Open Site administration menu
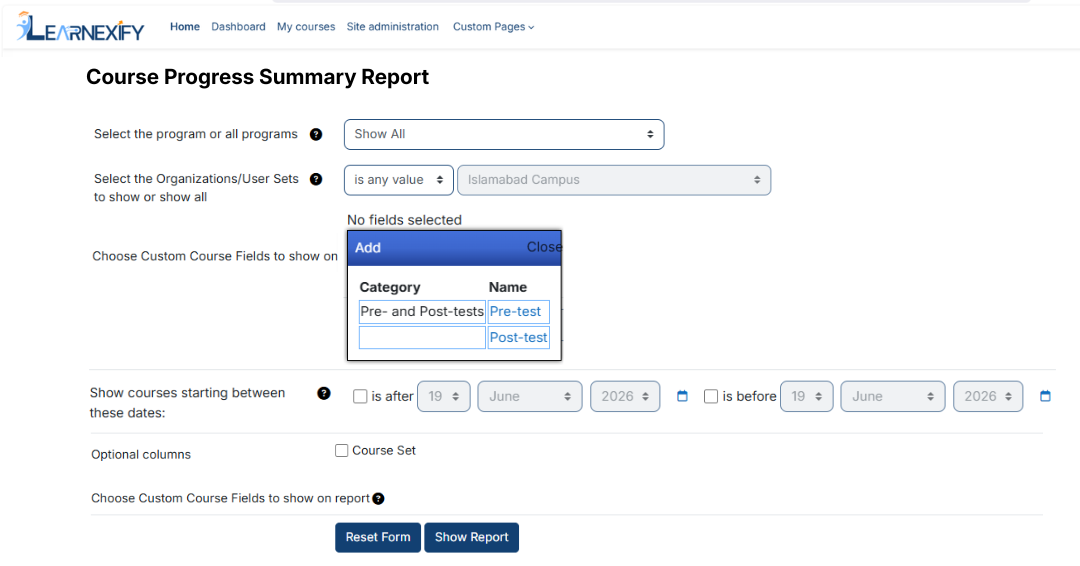1080x566 pixels. point(393,27)
